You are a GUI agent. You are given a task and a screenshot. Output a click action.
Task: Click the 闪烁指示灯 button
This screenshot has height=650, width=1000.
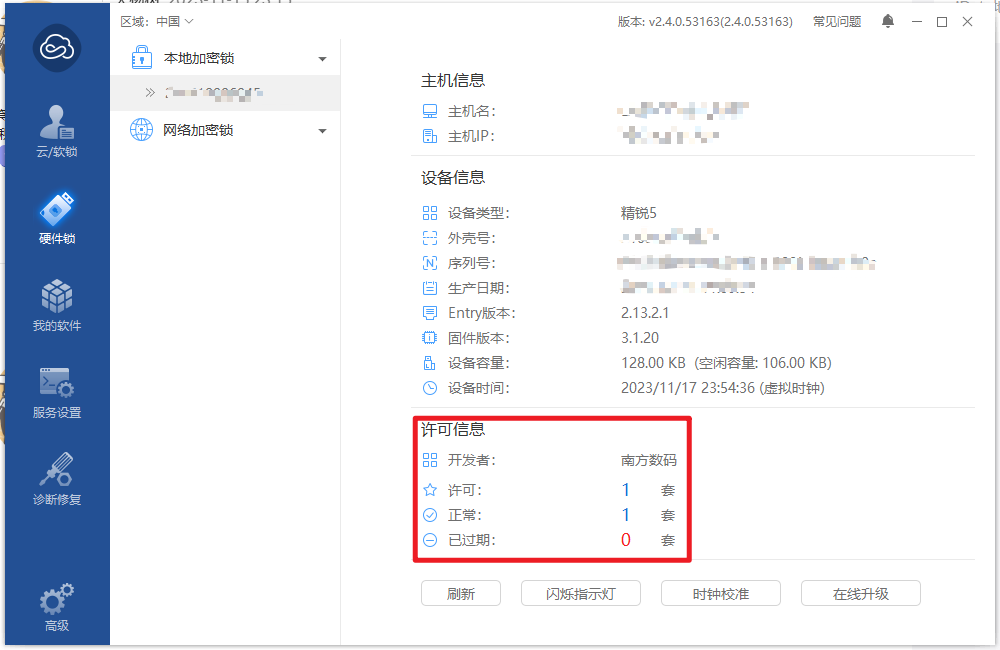(580, 593)
